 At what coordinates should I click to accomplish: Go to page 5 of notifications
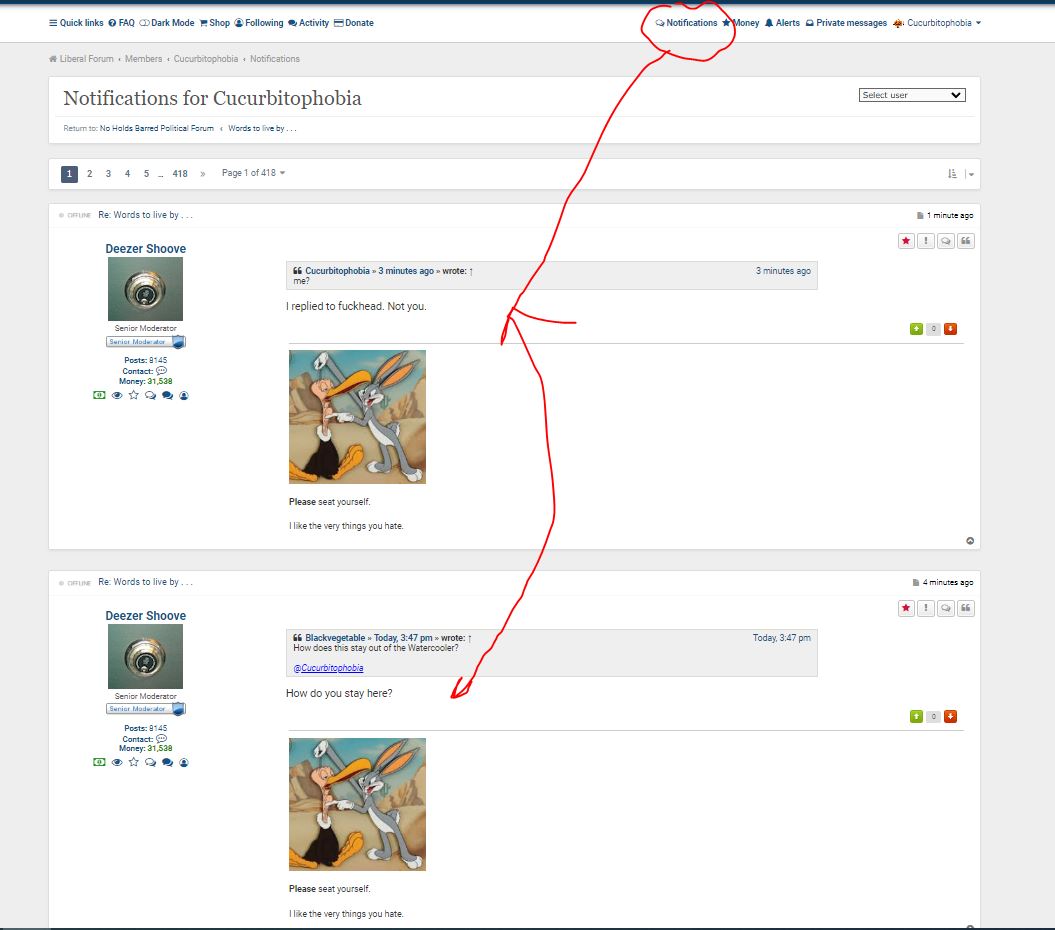[146, 174]
